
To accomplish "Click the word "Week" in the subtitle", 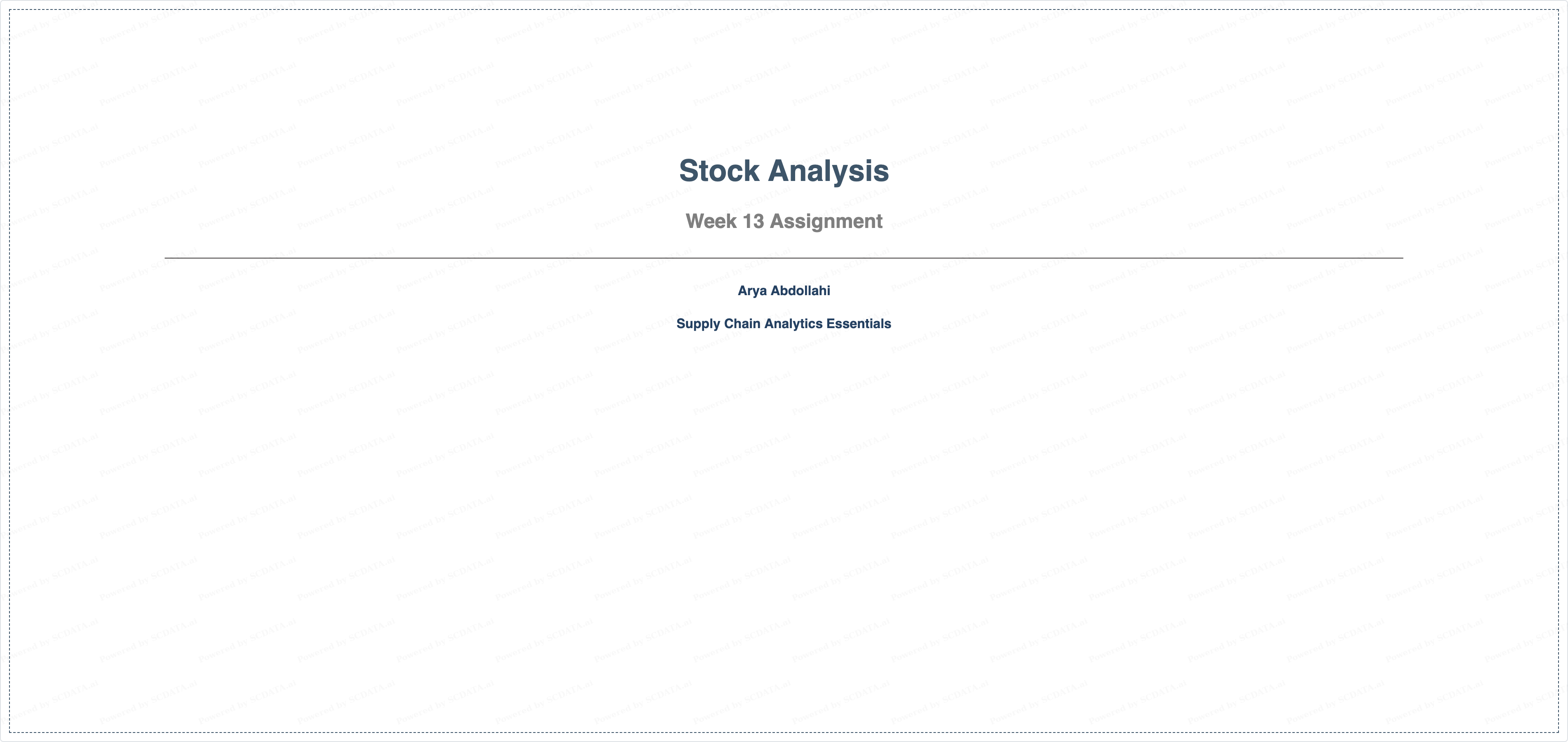I will [x=711, y=221].
